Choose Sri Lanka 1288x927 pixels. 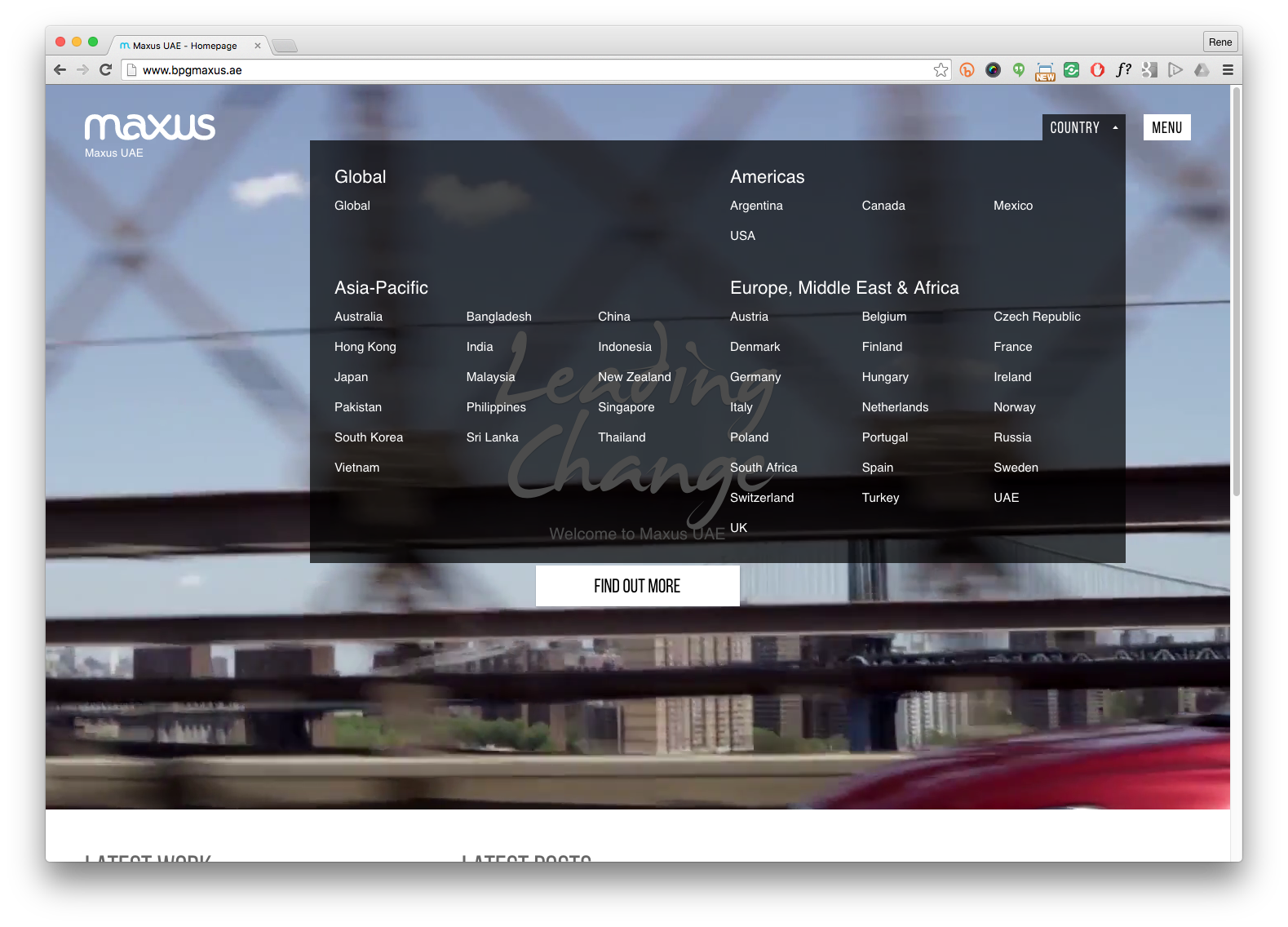pyautogui.click(x=493, y=437)
